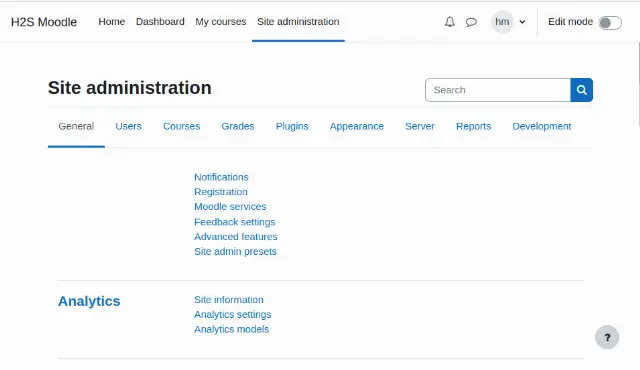Click the hm user avatar
The width and height of the screenshot is (640, 370).
point(502,22)
